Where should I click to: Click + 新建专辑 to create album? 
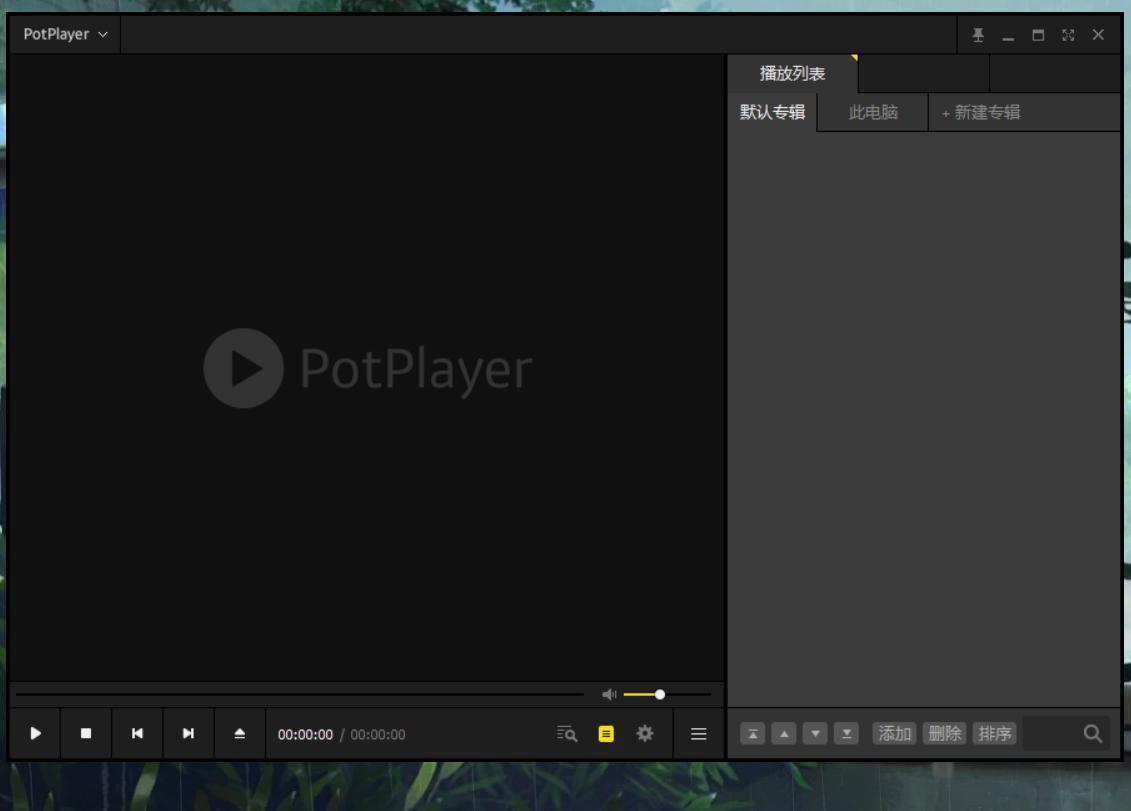[x=981, y=112]
